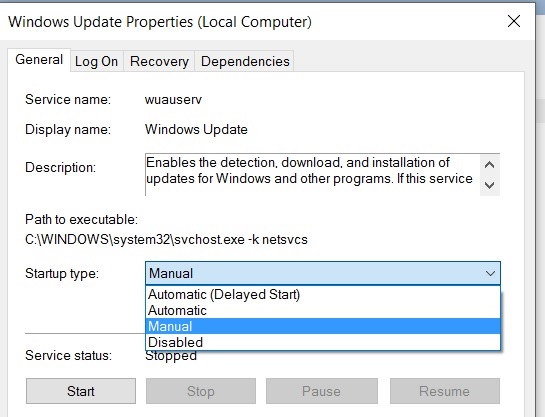Select Manual from the startup list
Screen dimensions: 545x417
click(x=323, y=326)
